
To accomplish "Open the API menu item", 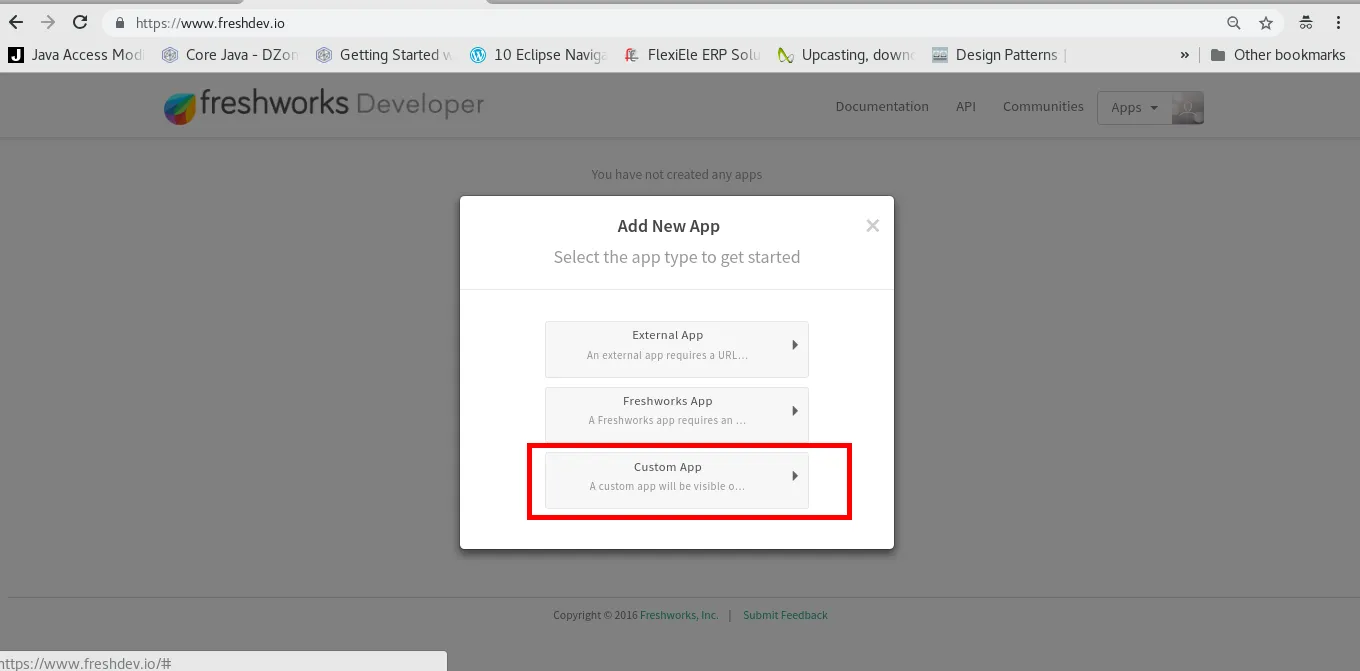I will tap(966, 107).
